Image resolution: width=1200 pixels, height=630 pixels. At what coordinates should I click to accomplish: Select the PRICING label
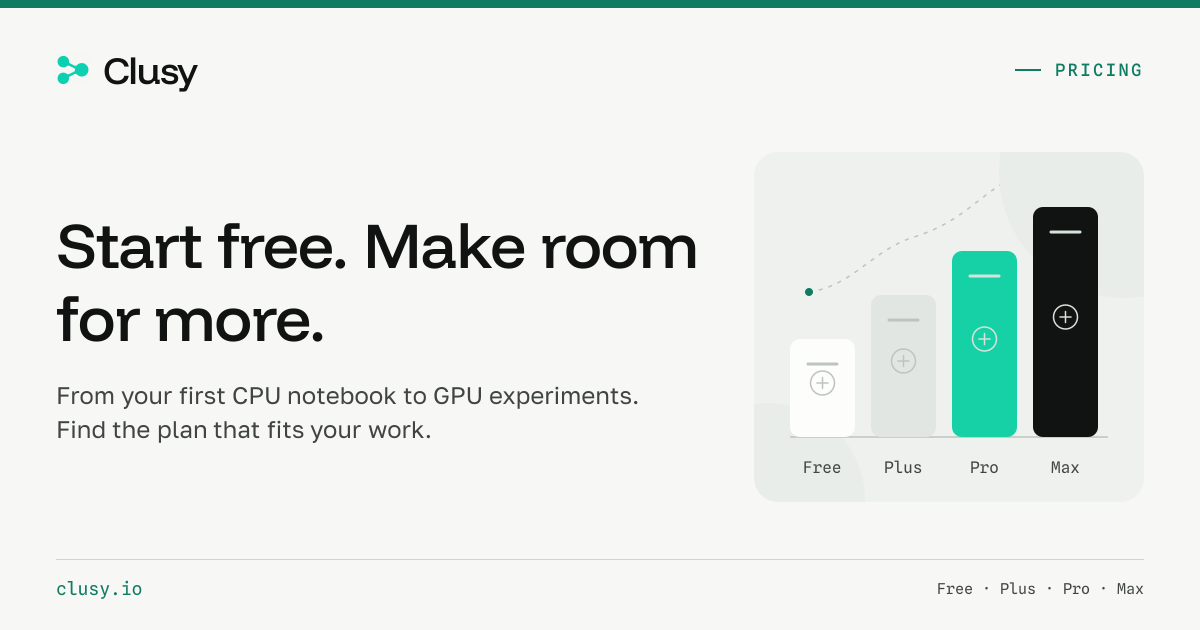[x=1099, y=70]
